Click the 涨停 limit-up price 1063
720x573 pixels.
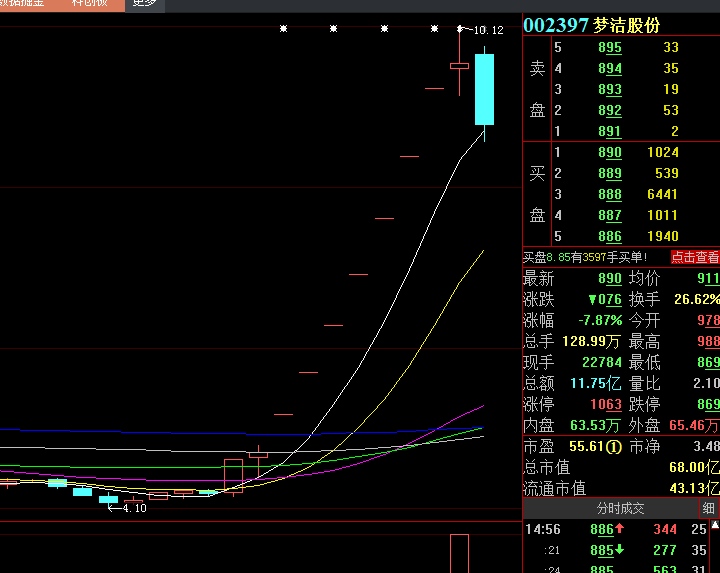[x=605, y=405]
